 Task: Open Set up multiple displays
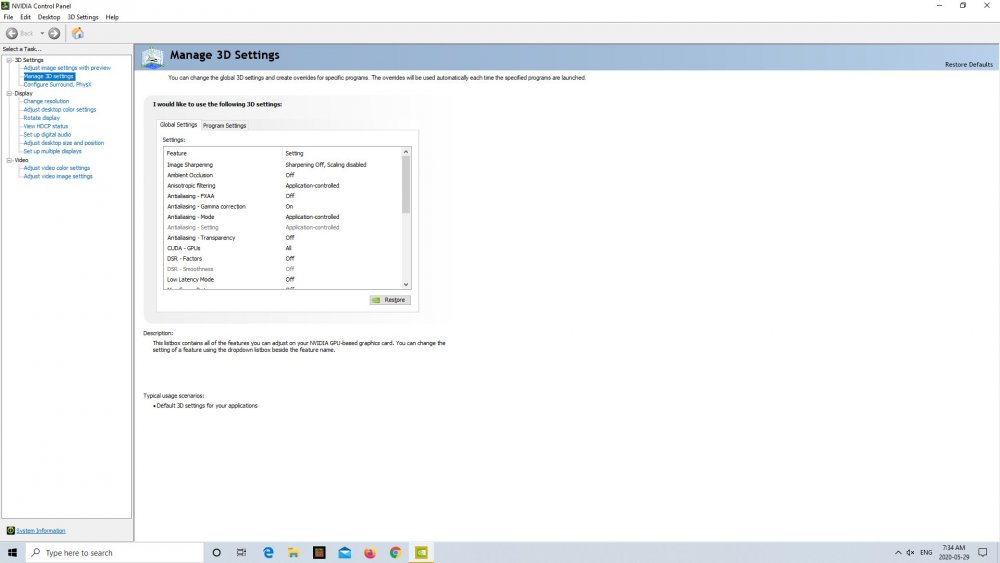[x=52, y=151]
